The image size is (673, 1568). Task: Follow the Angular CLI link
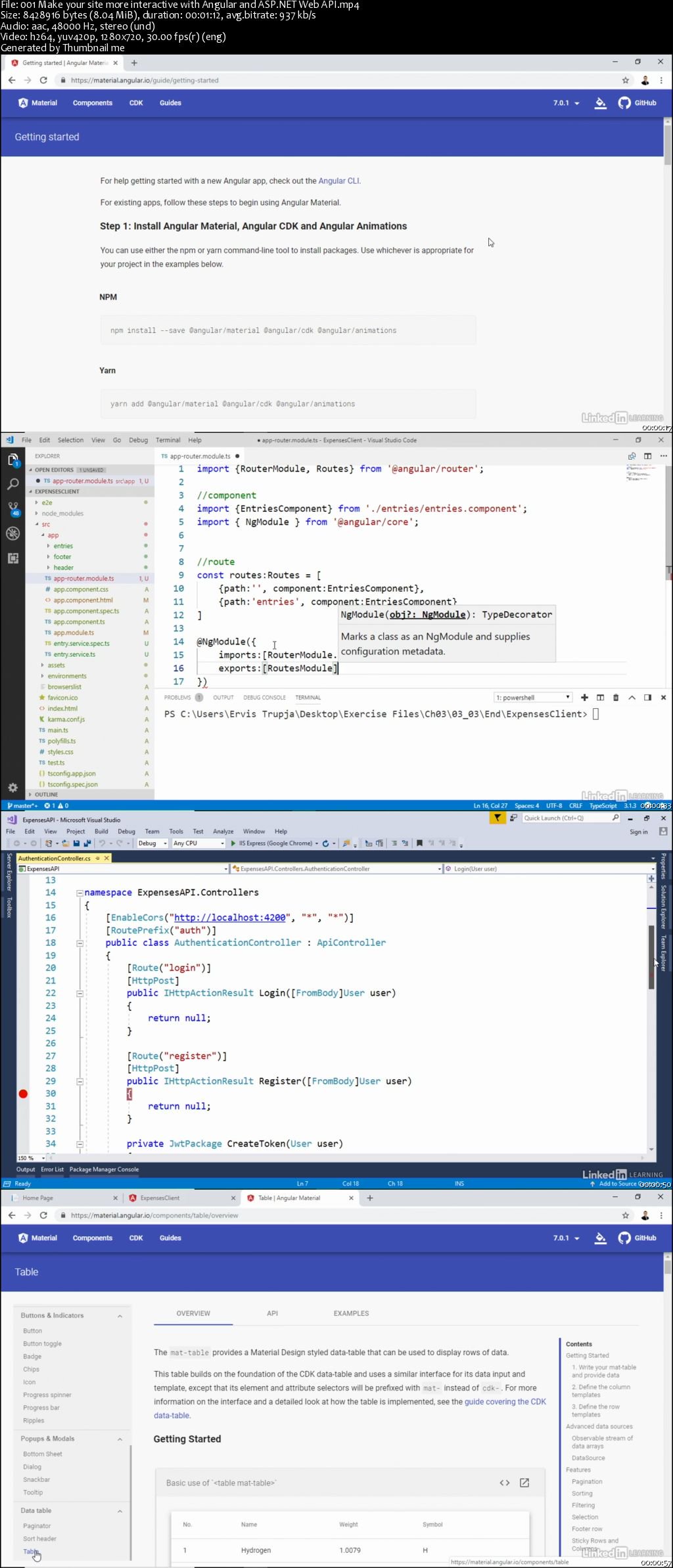338,181
